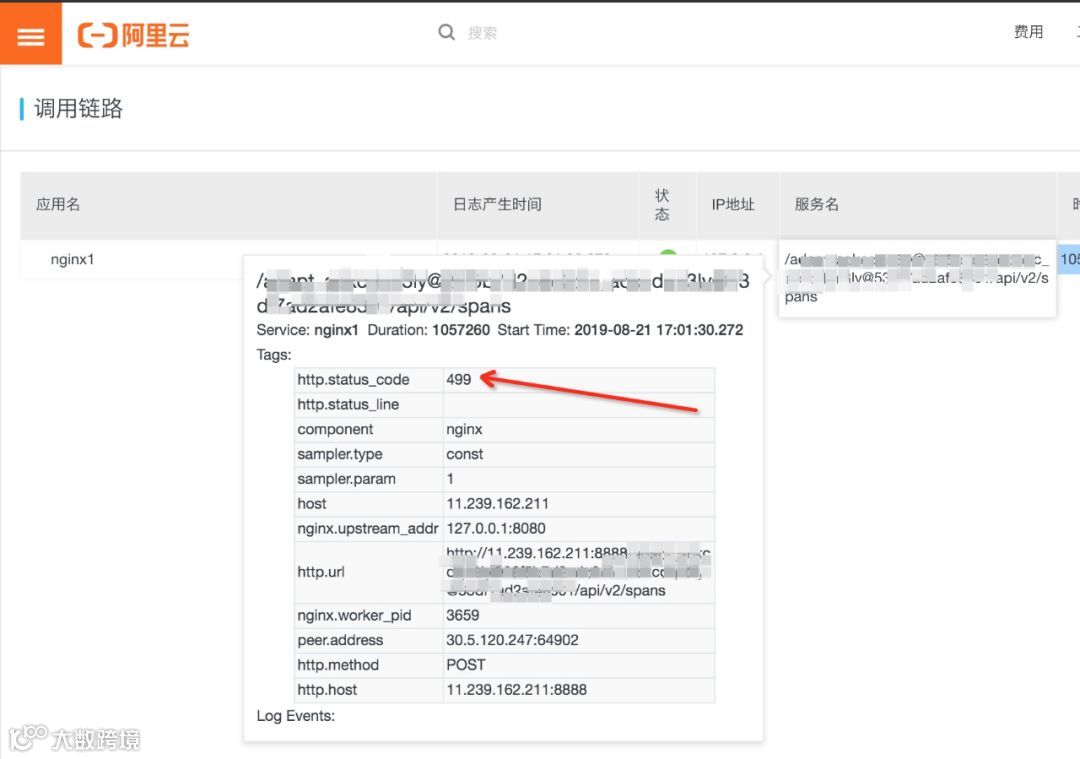This screenshot has width=1080, height=759.
Task: Open the orange hamburger menu
Action: [x=30, y=33]
